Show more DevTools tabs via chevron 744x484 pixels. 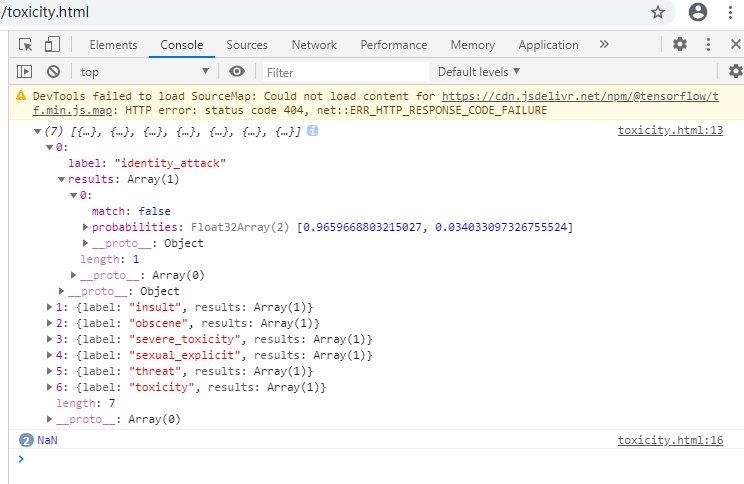click(x=604, y=45)
